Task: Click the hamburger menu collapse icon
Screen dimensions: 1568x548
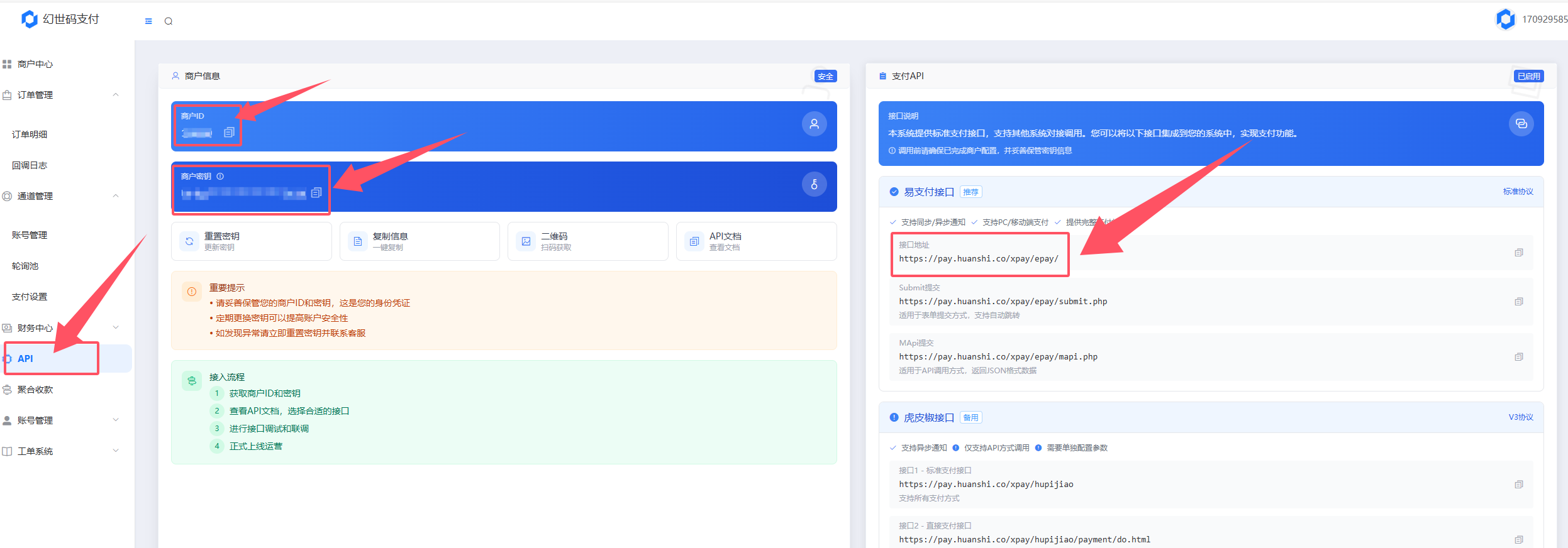Action: point(148,21)
